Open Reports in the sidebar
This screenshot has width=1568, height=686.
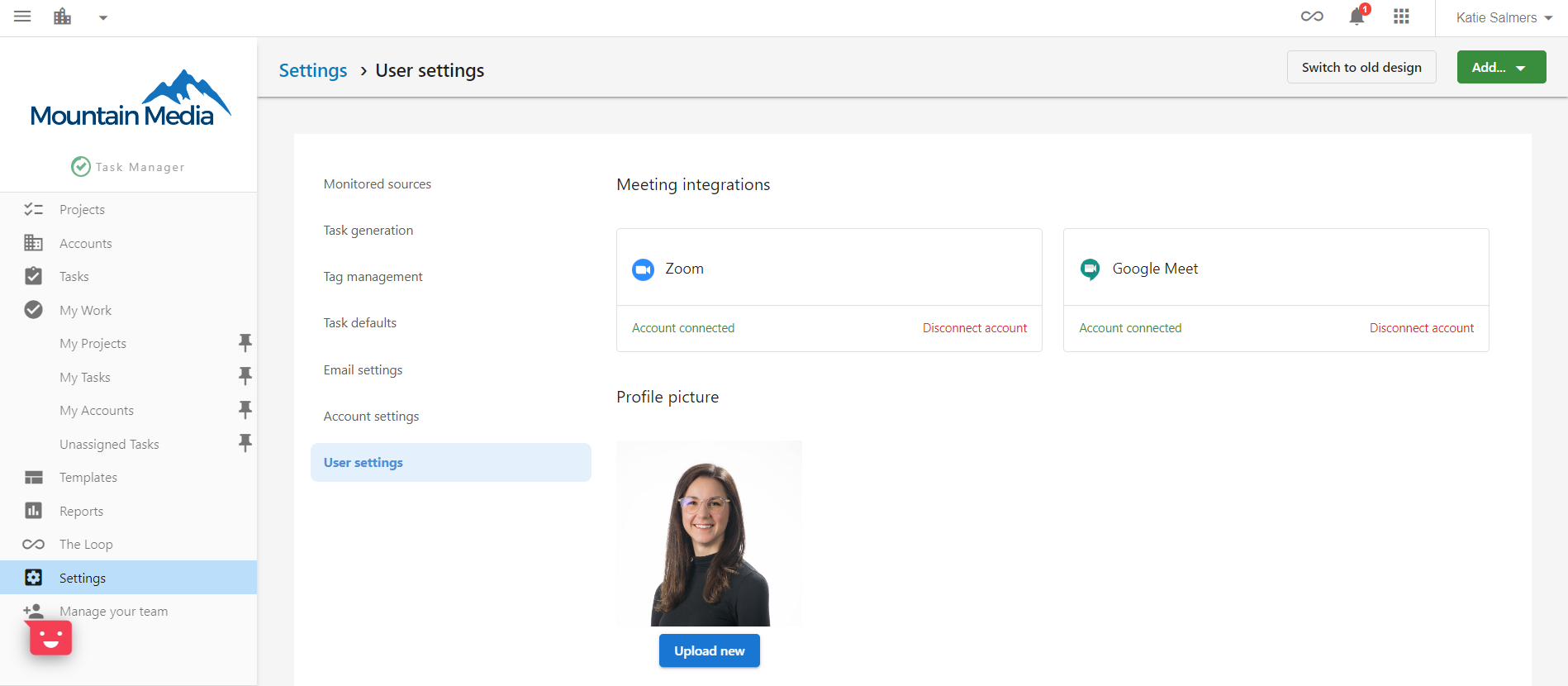tap(82, 512)
